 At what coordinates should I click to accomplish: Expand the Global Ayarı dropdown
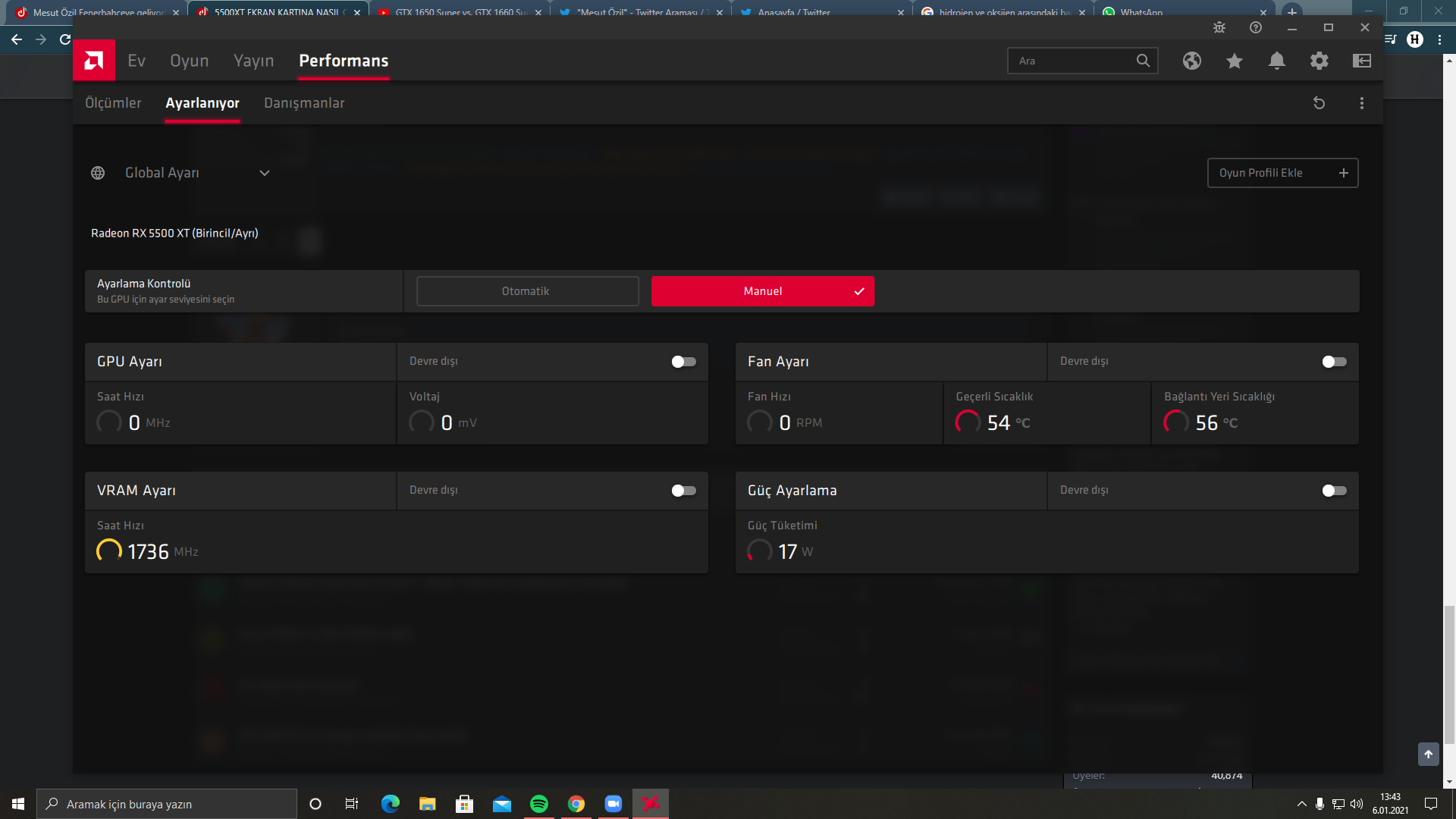265,173
